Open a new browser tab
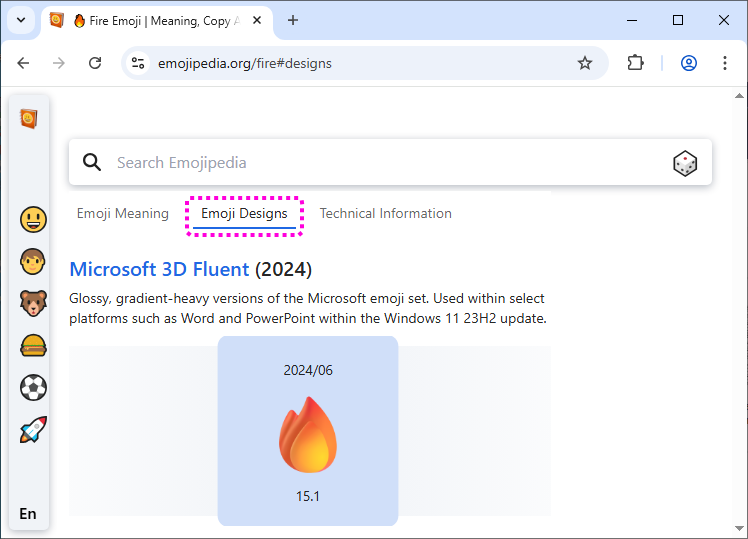Viewport: 748px width, 539px height. point(293,21)
